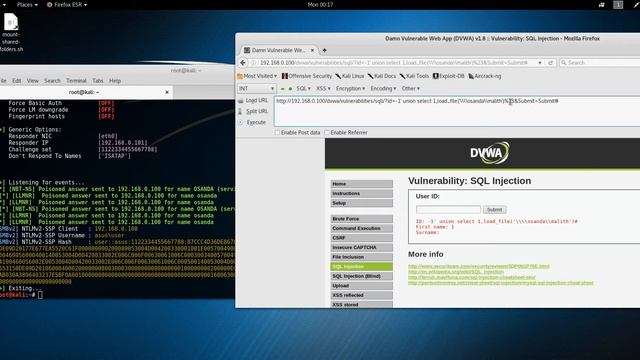This screenshot has height=360, width=640.
Task: Open the terminal View menu
Action: click(33, 81)
